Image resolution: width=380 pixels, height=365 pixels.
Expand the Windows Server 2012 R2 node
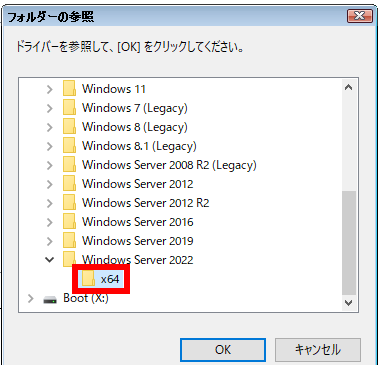pos(50,203)
